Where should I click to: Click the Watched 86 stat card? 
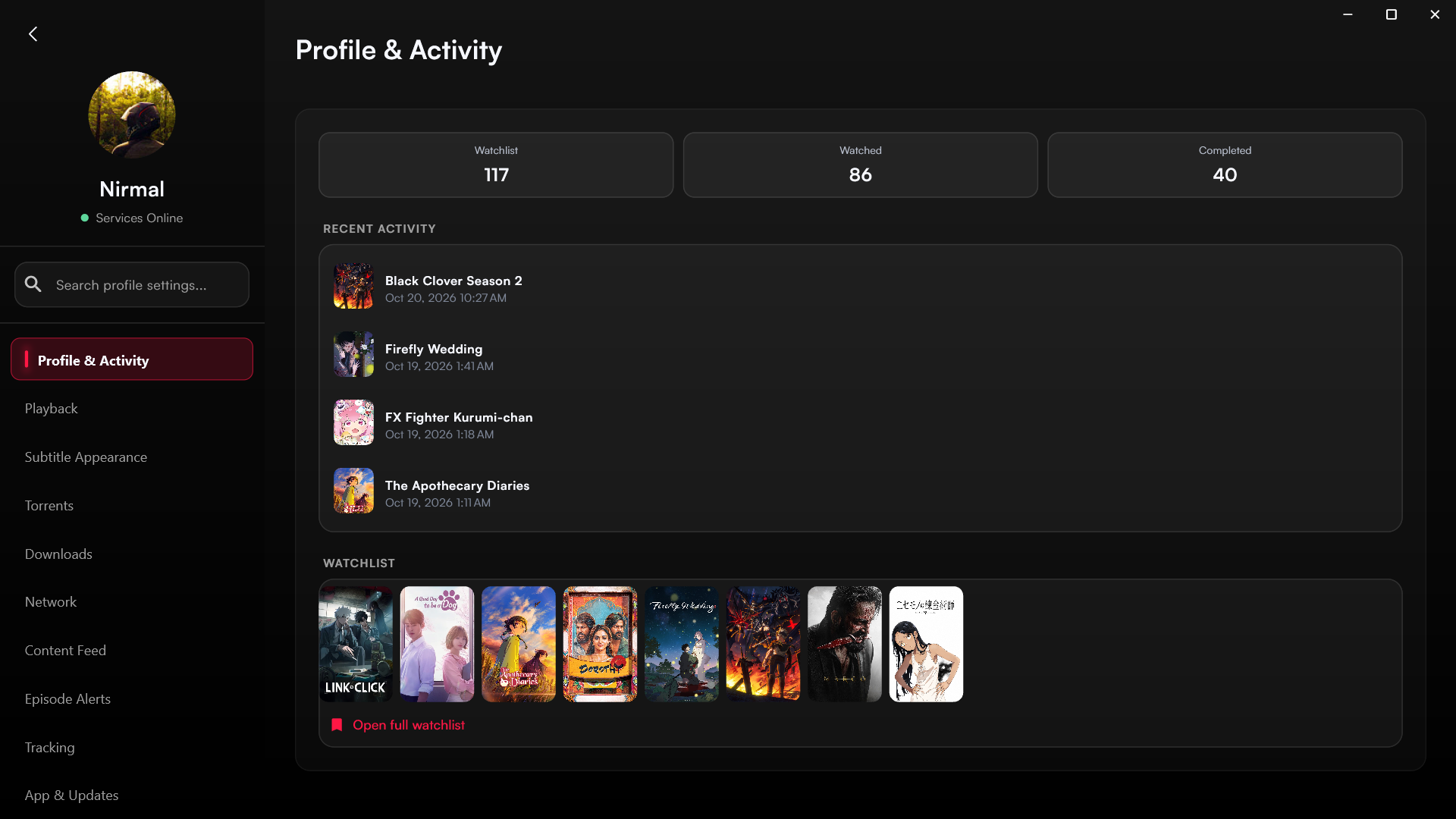pyautogui.click(x=861, y=165)
